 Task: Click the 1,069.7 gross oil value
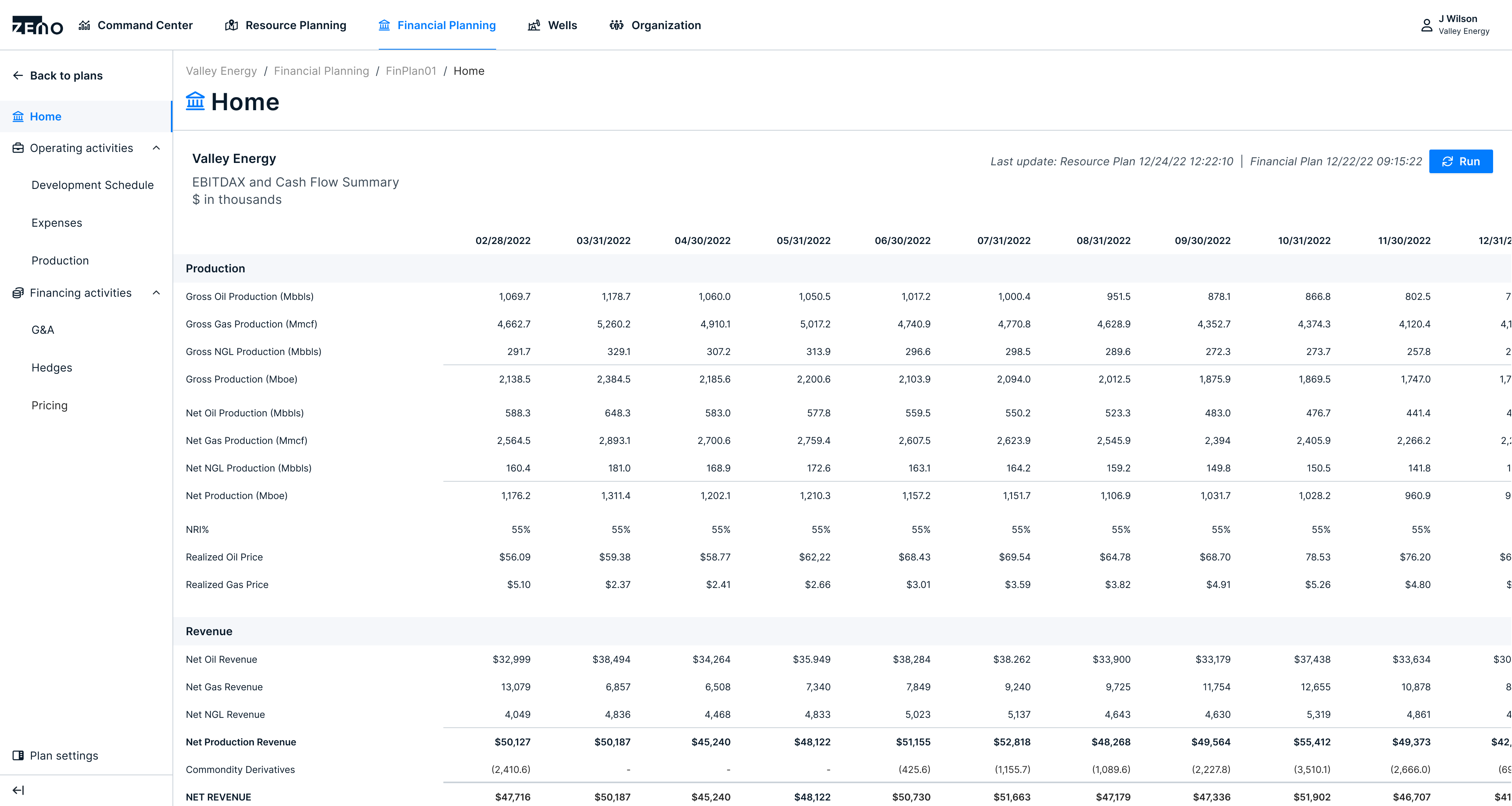point(515,296)
